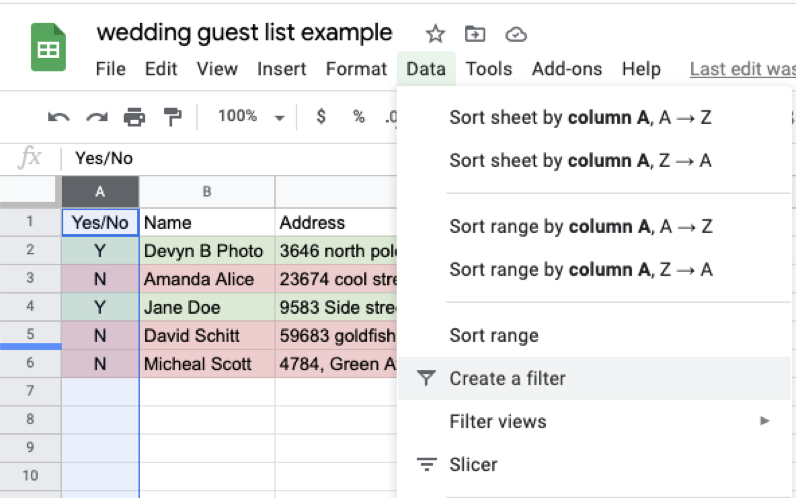Click the print icon
The width and height of the screenshot is (796, 498).
134,117
